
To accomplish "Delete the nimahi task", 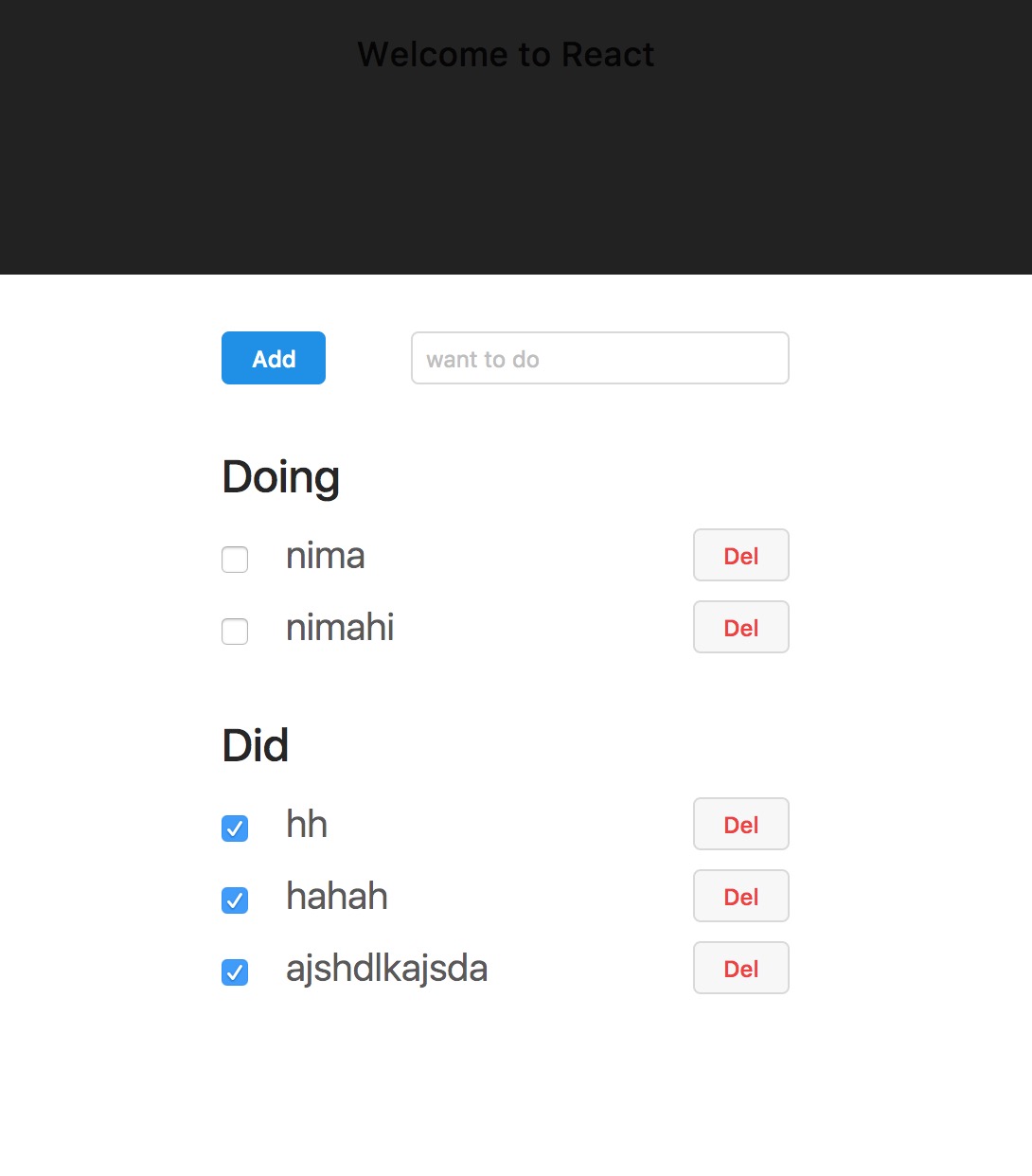I will 740,628.
